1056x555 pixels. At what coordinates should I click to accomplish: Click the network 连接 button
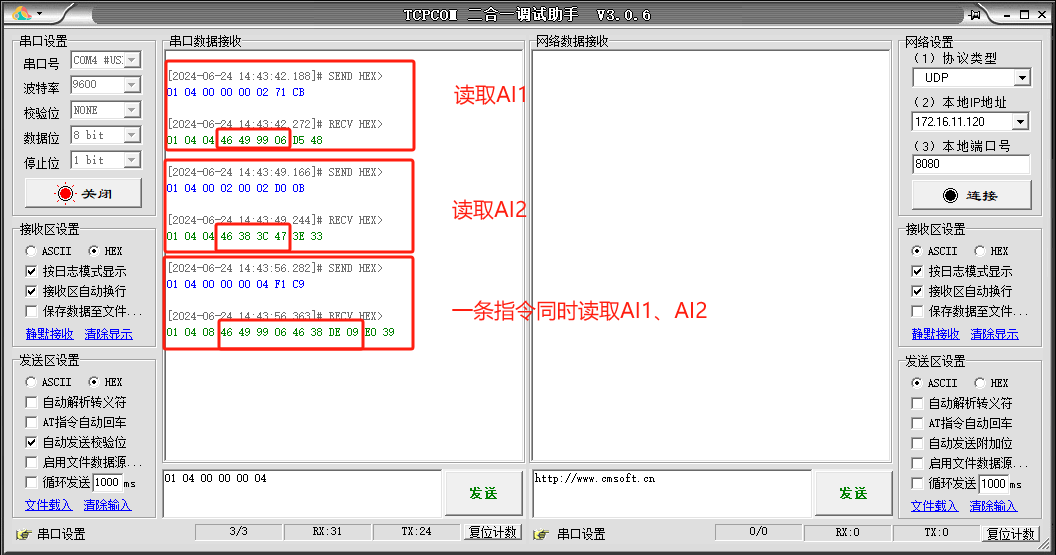point(971,195)
